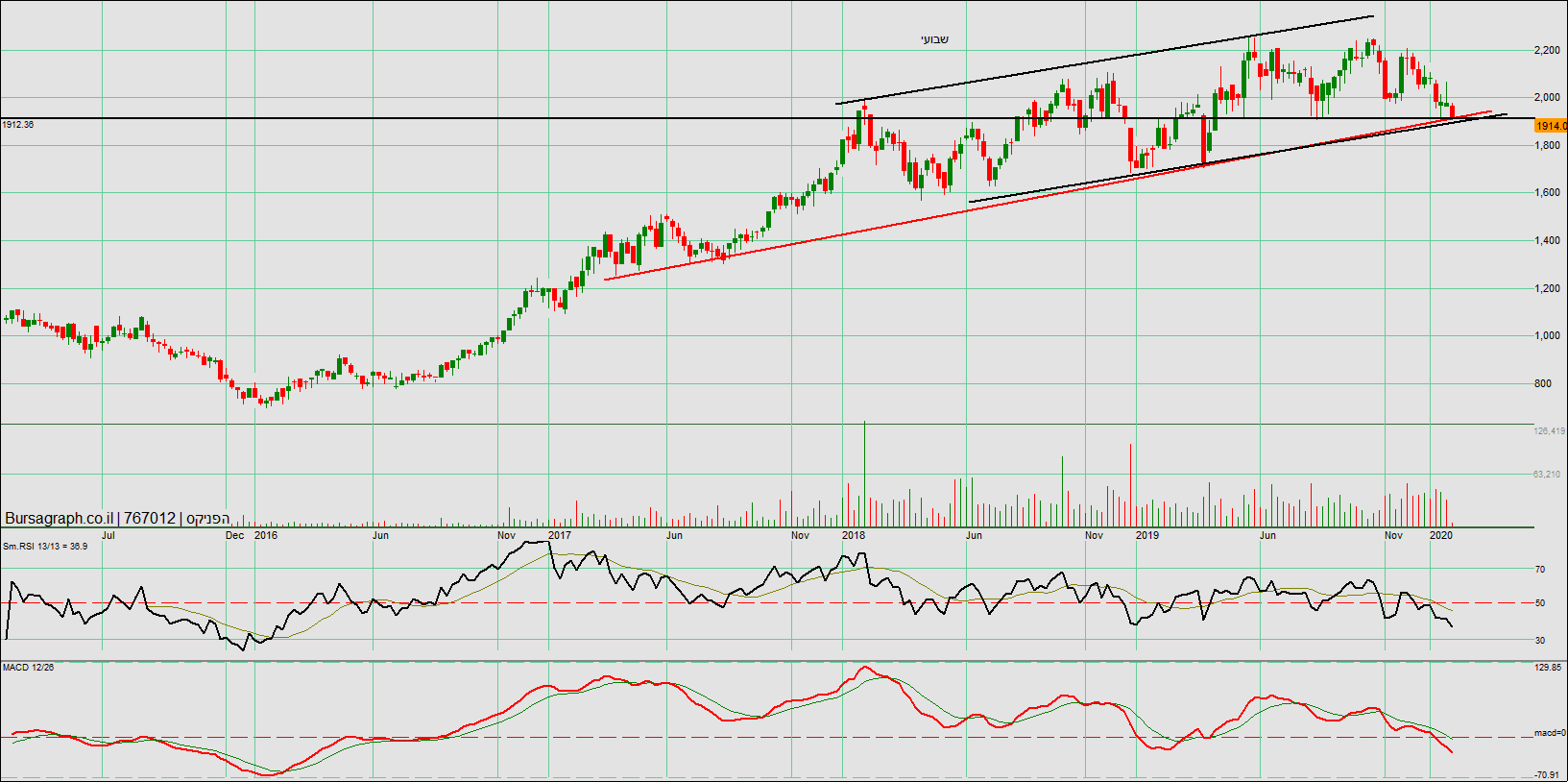Click the 50 level on RSI axis
Viewport: 1568px width, 782px height.
(x=1540, y=603)
